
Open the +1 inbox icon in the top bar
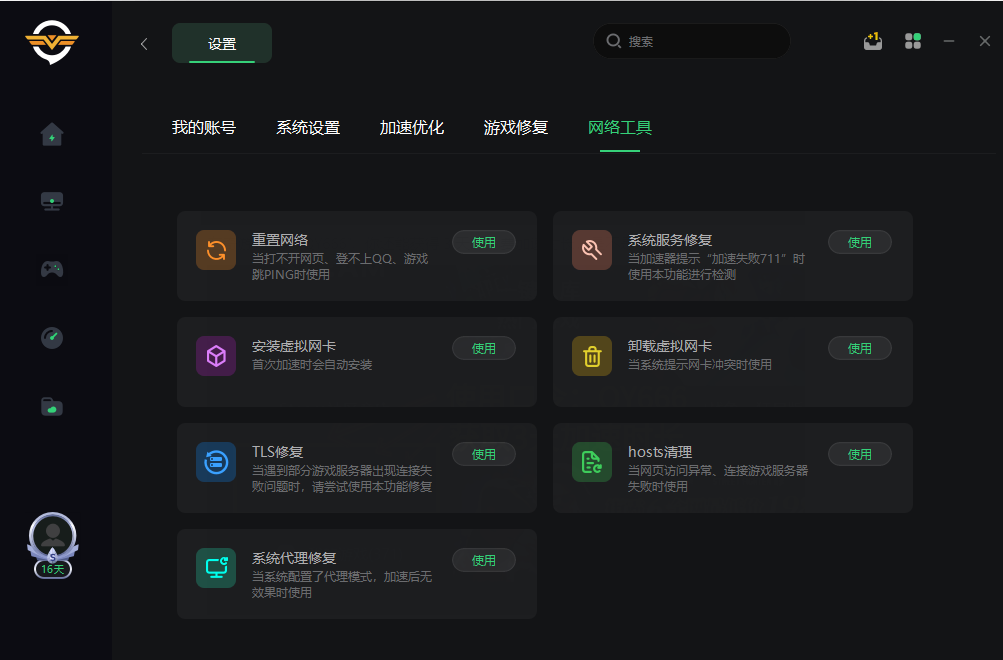(x=873, y=41)
